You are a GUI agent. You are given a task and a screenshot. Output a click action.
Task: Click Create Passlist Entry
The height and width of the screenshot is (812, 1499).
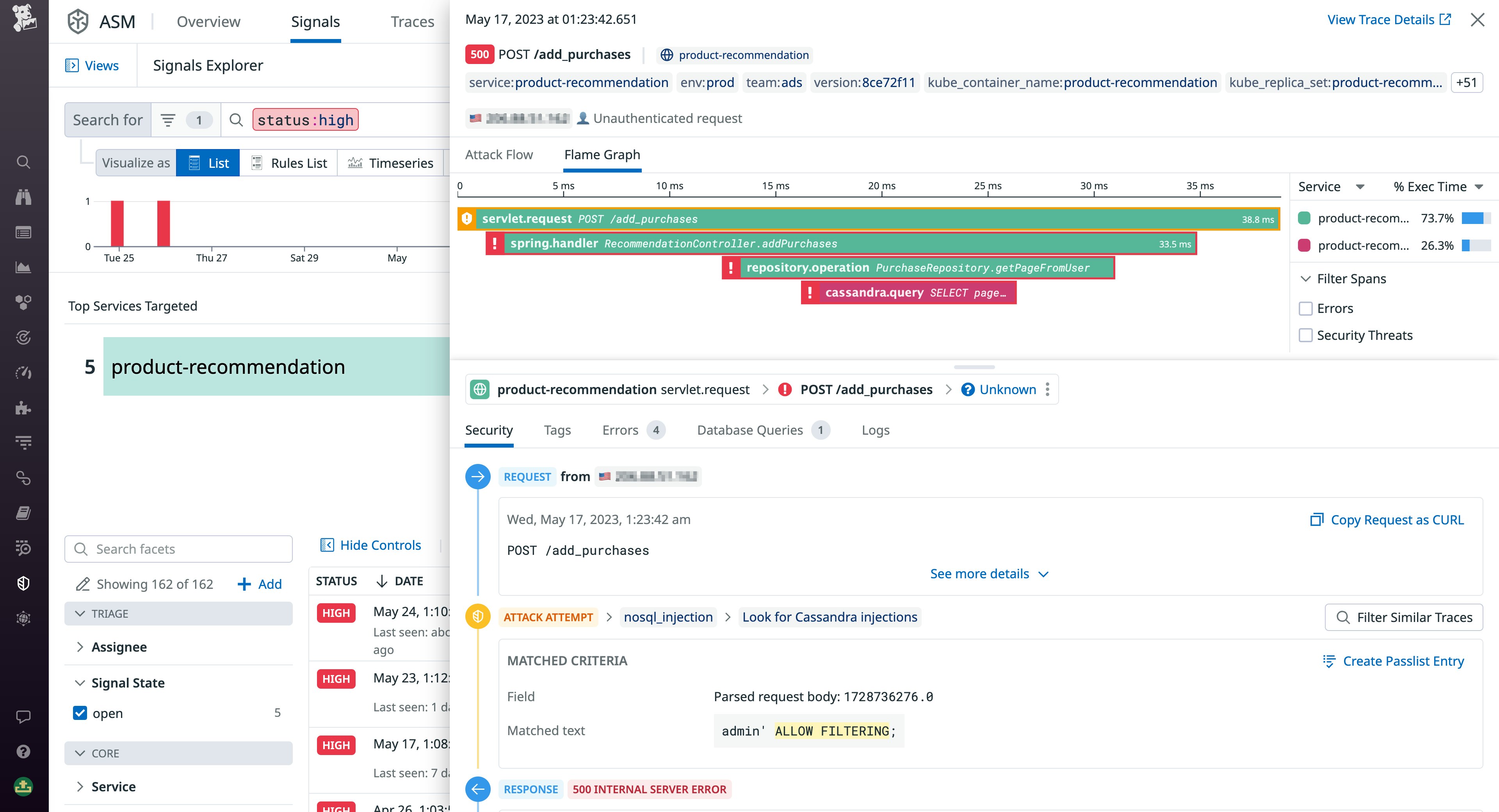[1393, 661]
